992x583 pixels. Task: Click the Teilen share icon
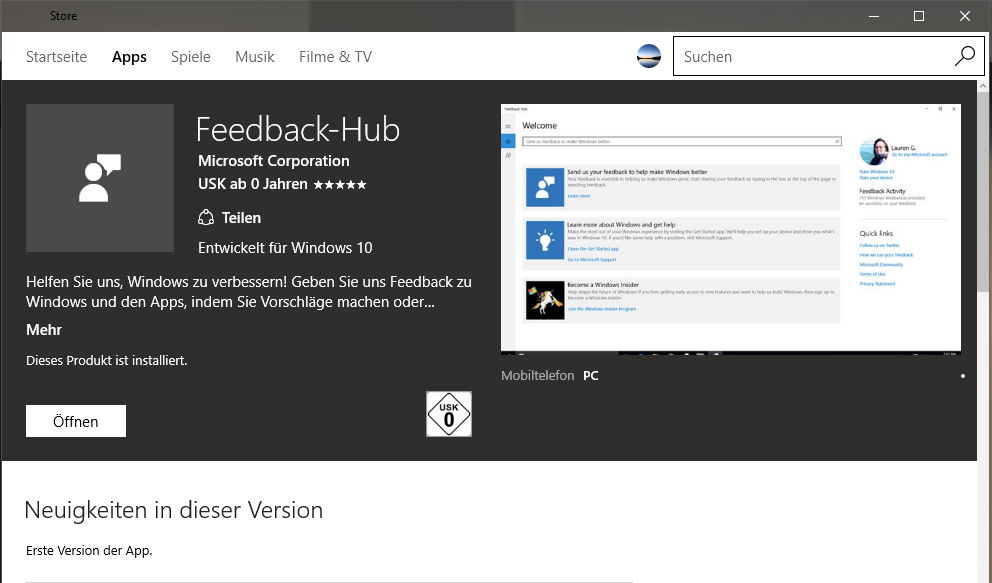(206, 218)
